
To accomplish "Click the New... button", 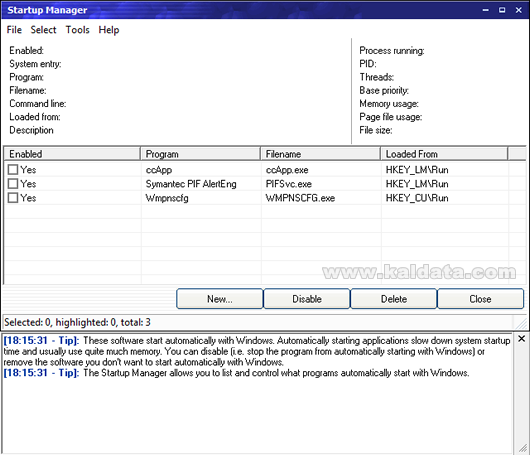I will coord(220,299).
